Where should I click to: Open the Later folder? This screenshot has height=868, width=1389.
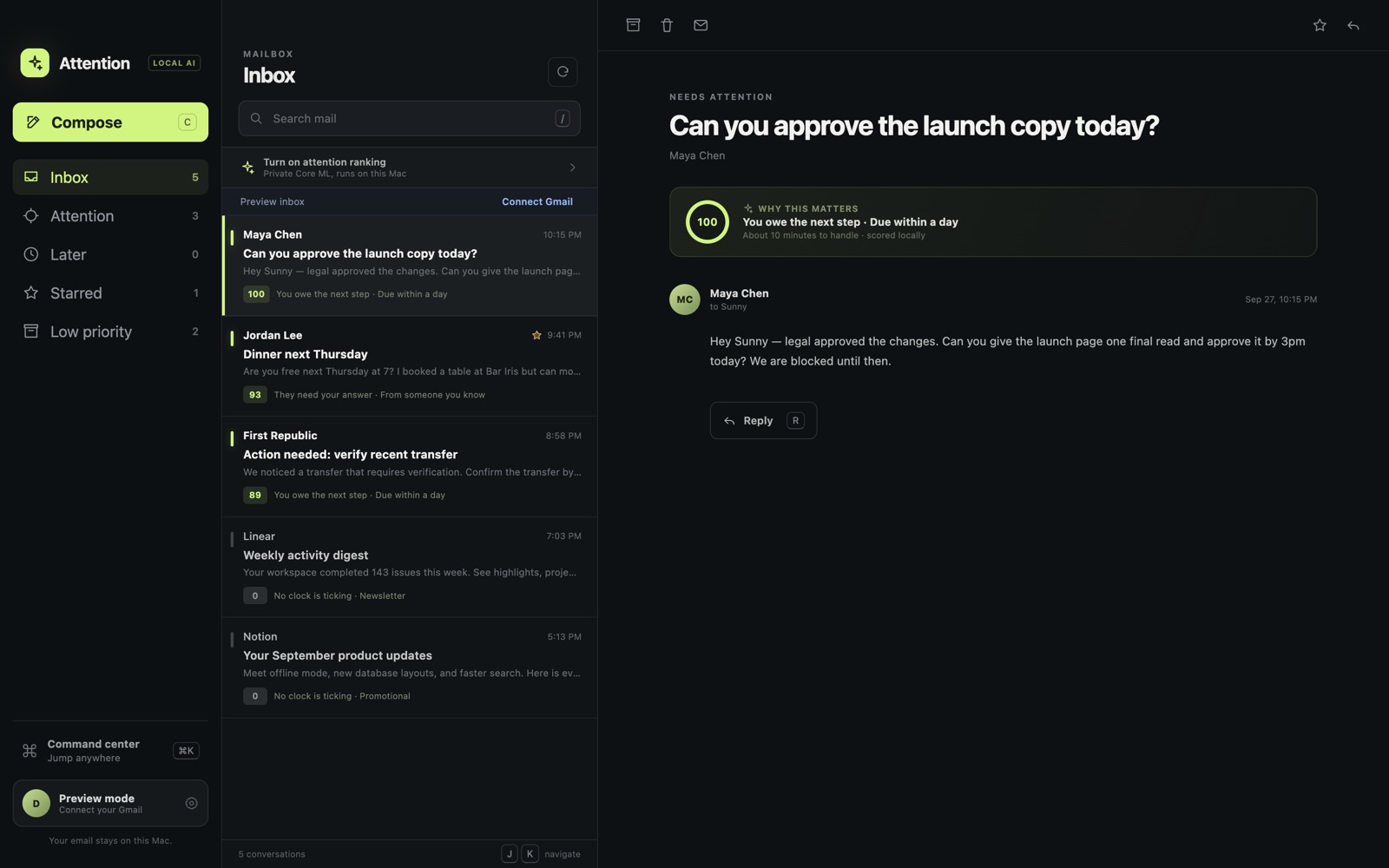pyautogui.click(x=110, y=254)
